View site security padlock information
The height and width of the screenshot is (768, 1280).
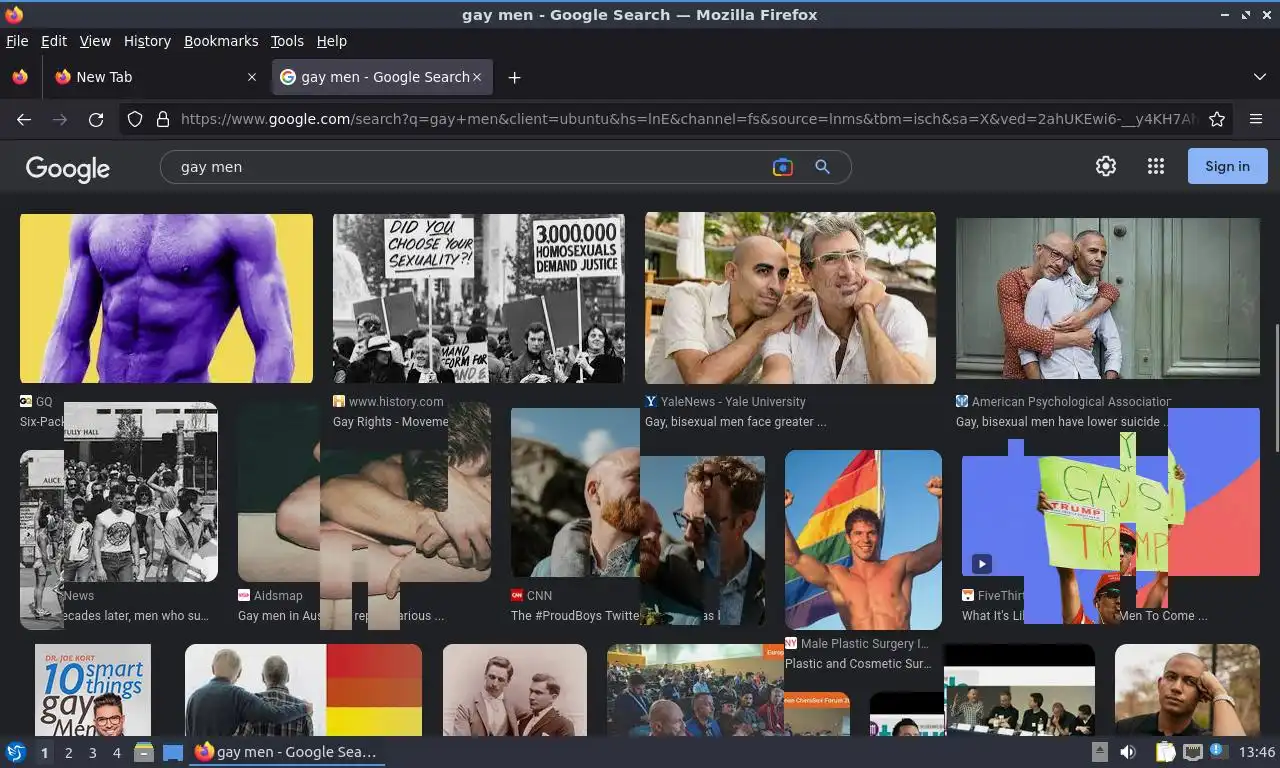pos(163,119)
